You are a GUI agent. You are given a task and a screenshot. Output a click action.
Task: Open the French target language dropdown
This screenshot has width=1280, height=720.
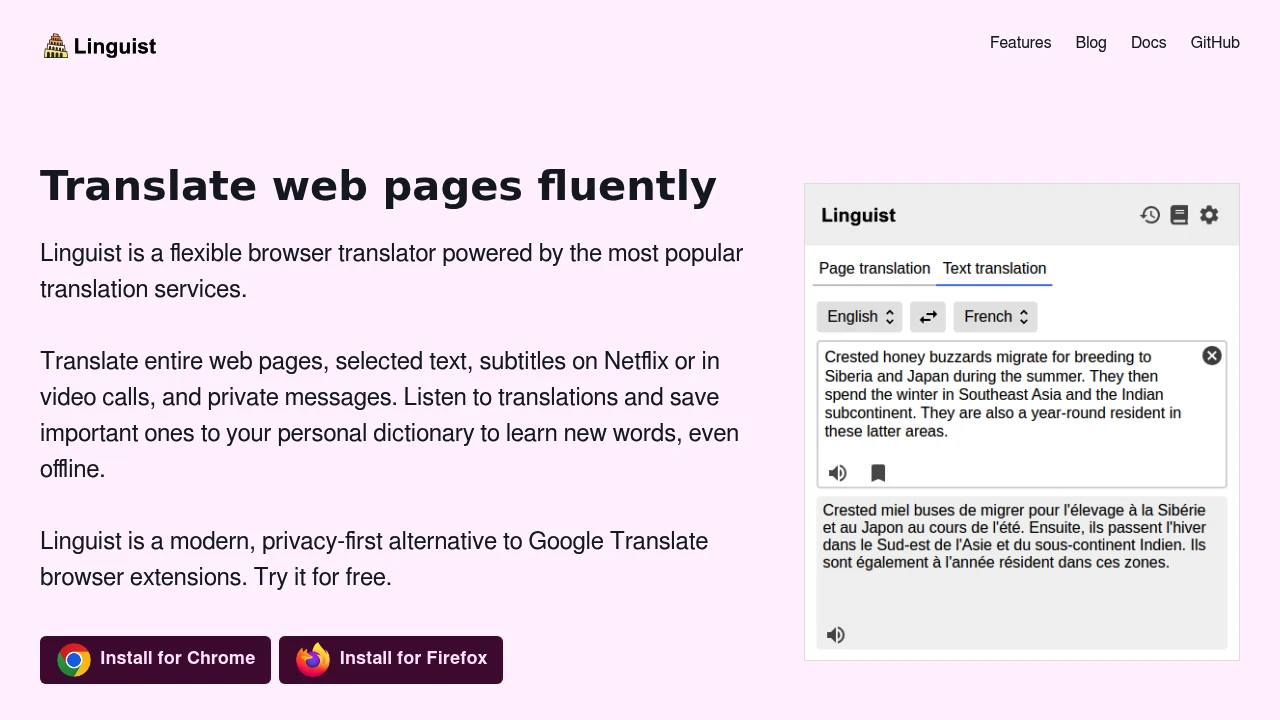[995, 317]
